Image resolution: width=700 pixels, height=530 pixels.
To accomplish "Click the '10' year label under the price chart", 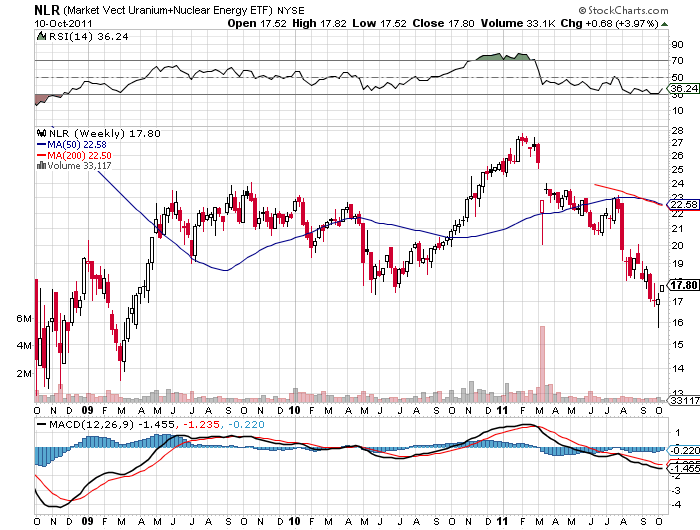I will [294, 410].
